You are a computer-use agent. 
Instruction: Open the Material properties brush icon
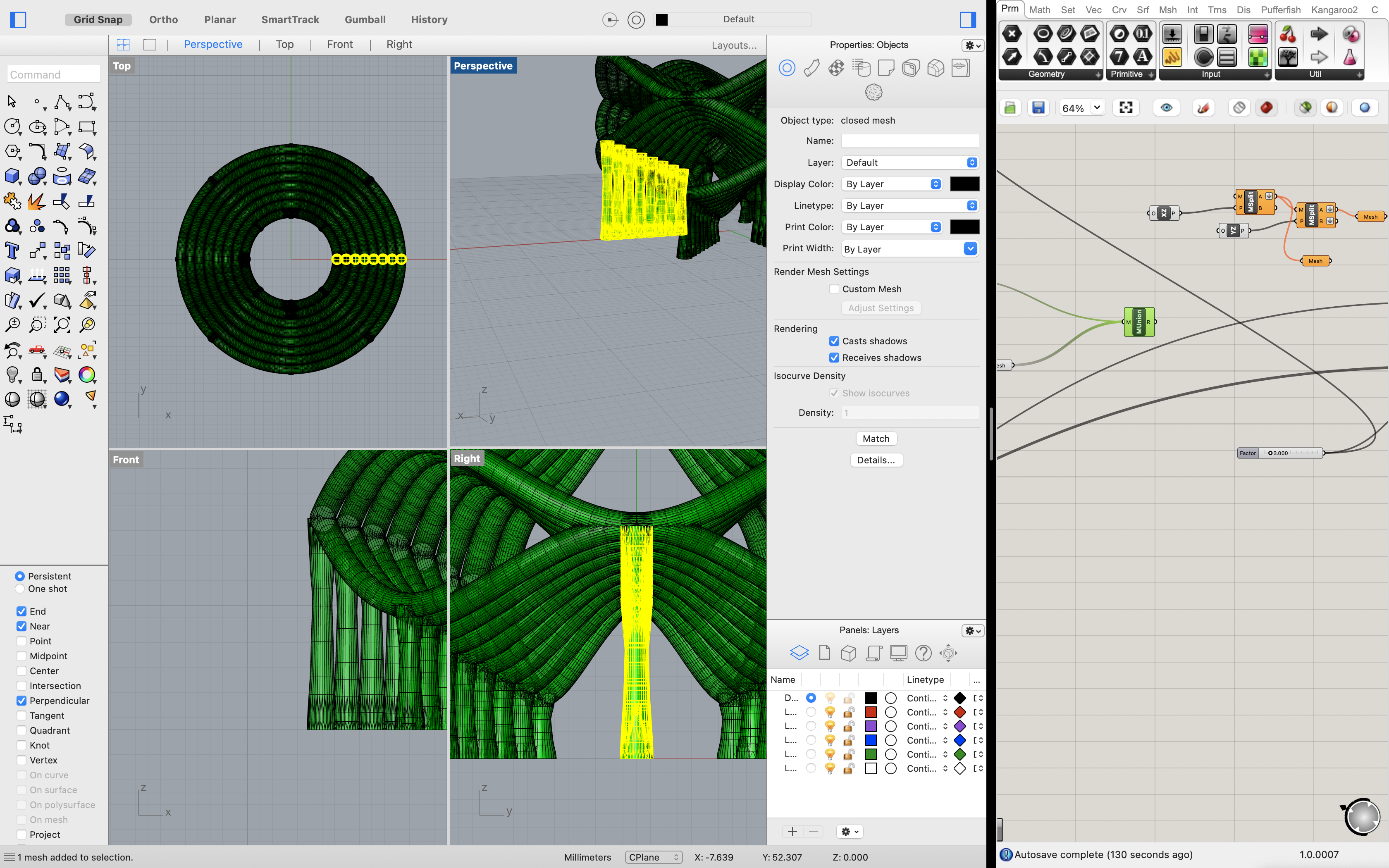(x=811, y=68)
